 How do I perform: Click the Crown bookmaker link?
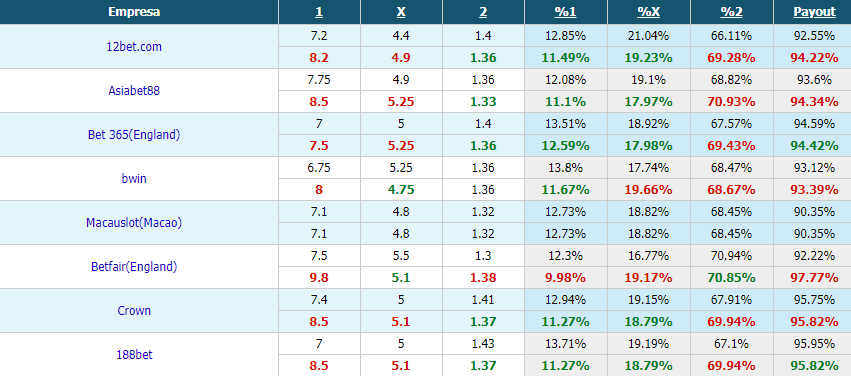click(134, 310)
